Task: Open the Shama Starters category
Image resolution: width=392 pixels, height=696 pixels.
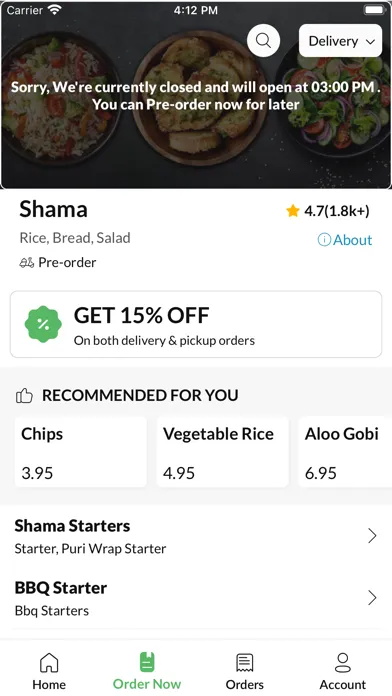Action: (196, 536)
